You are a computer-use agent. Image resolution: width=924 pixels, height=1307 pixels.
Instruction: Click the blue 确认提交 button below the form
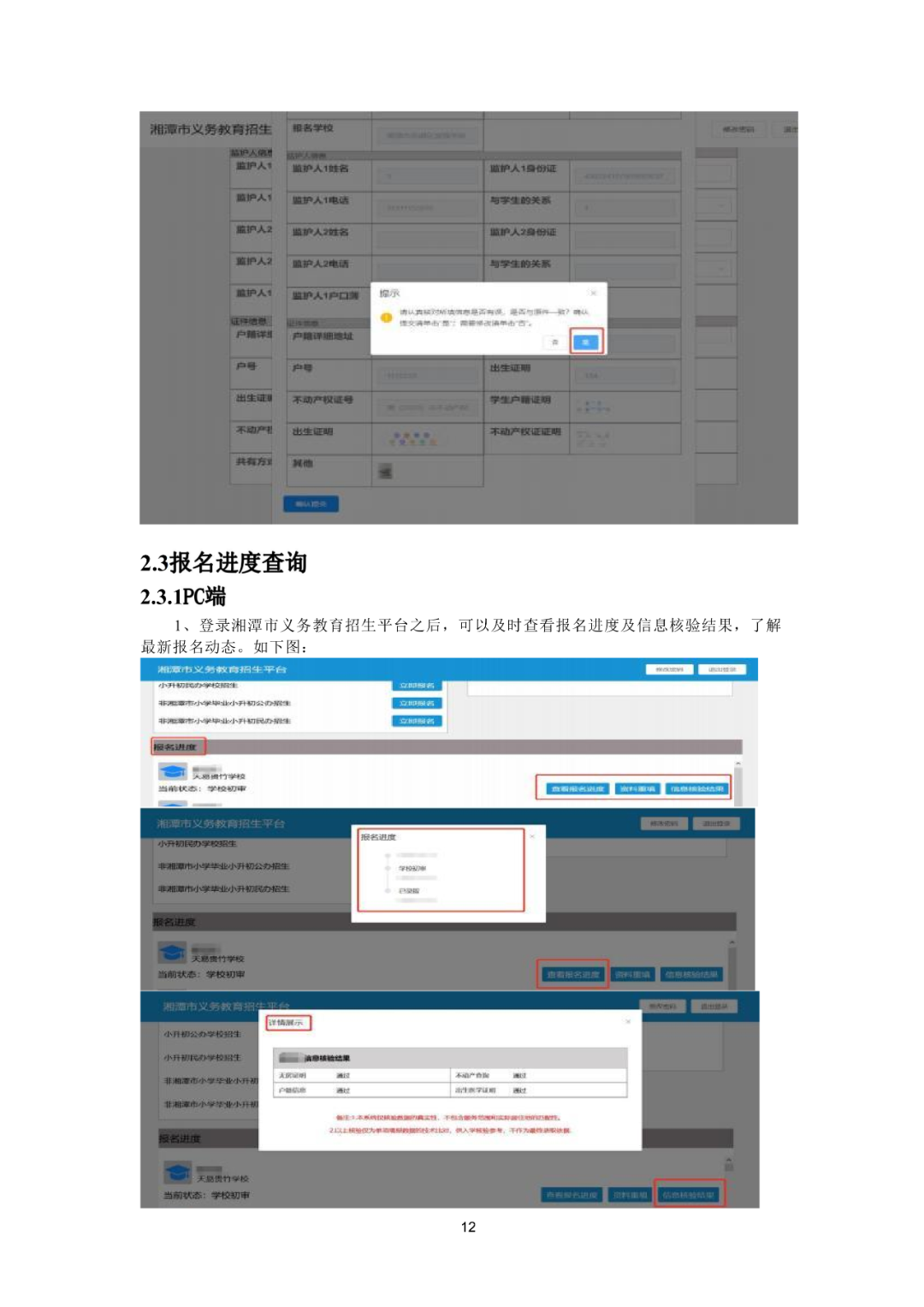[x=311, y=503]
